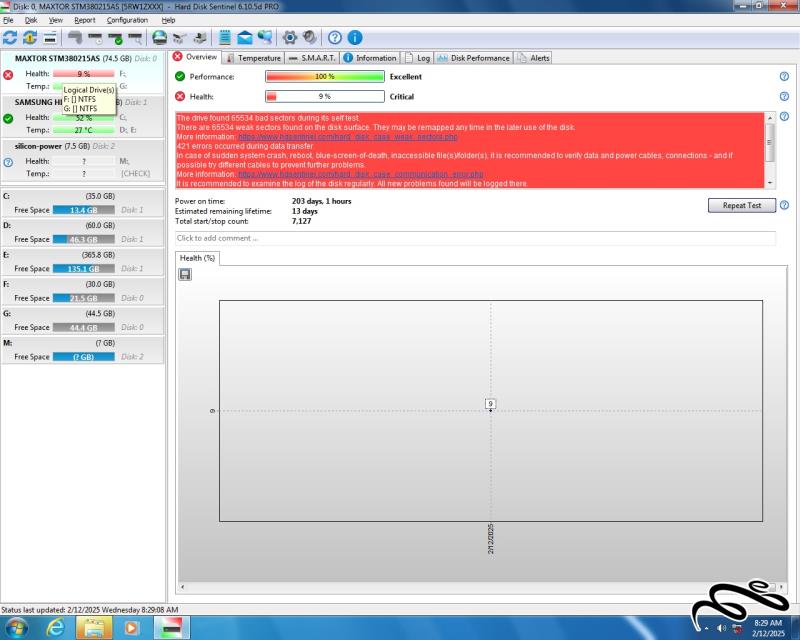Open the File menu
Screen dimensions: 800x640
tap(8, 20)
